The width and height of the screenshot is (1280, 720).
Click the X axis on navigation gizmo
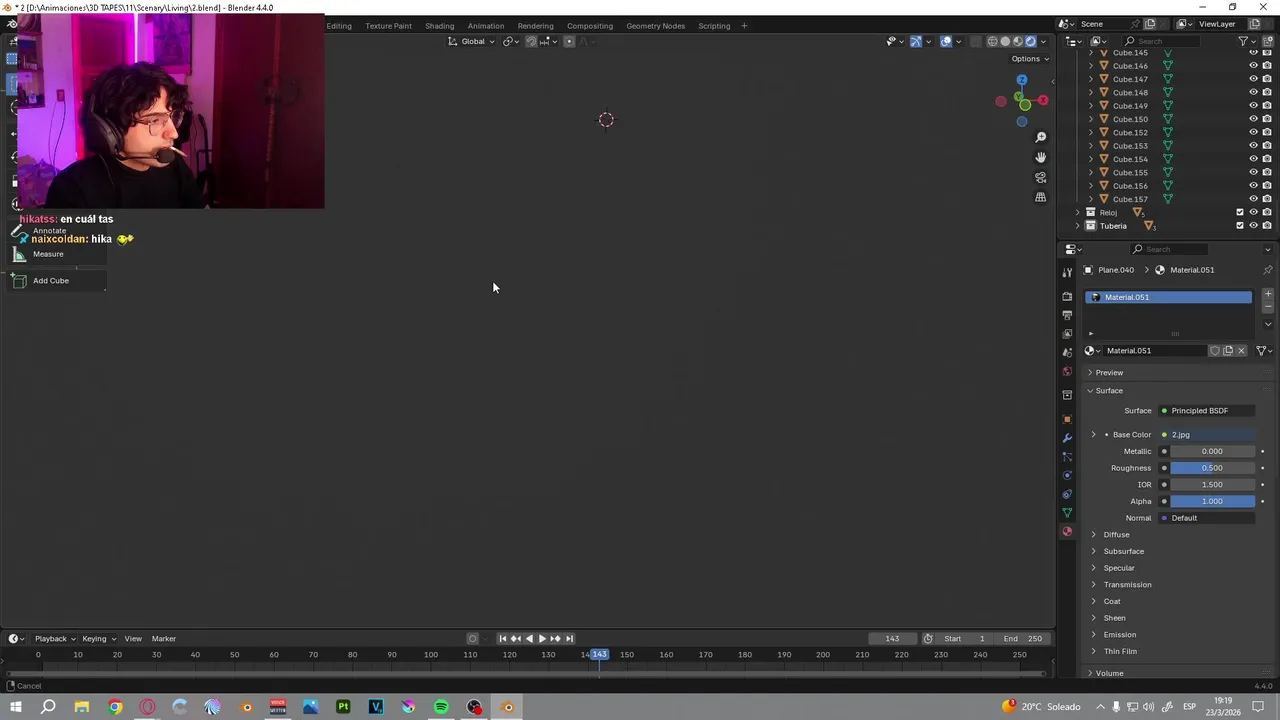1042,100
